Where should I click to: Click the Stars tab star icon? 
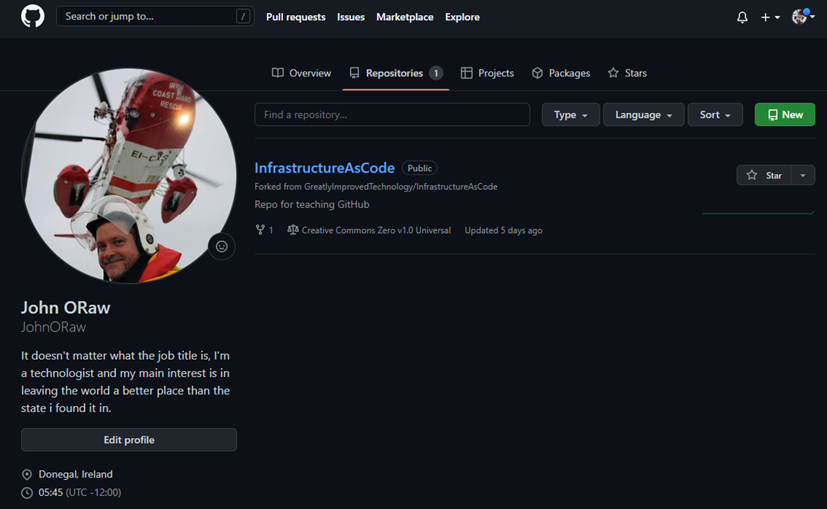pos(613,73)
